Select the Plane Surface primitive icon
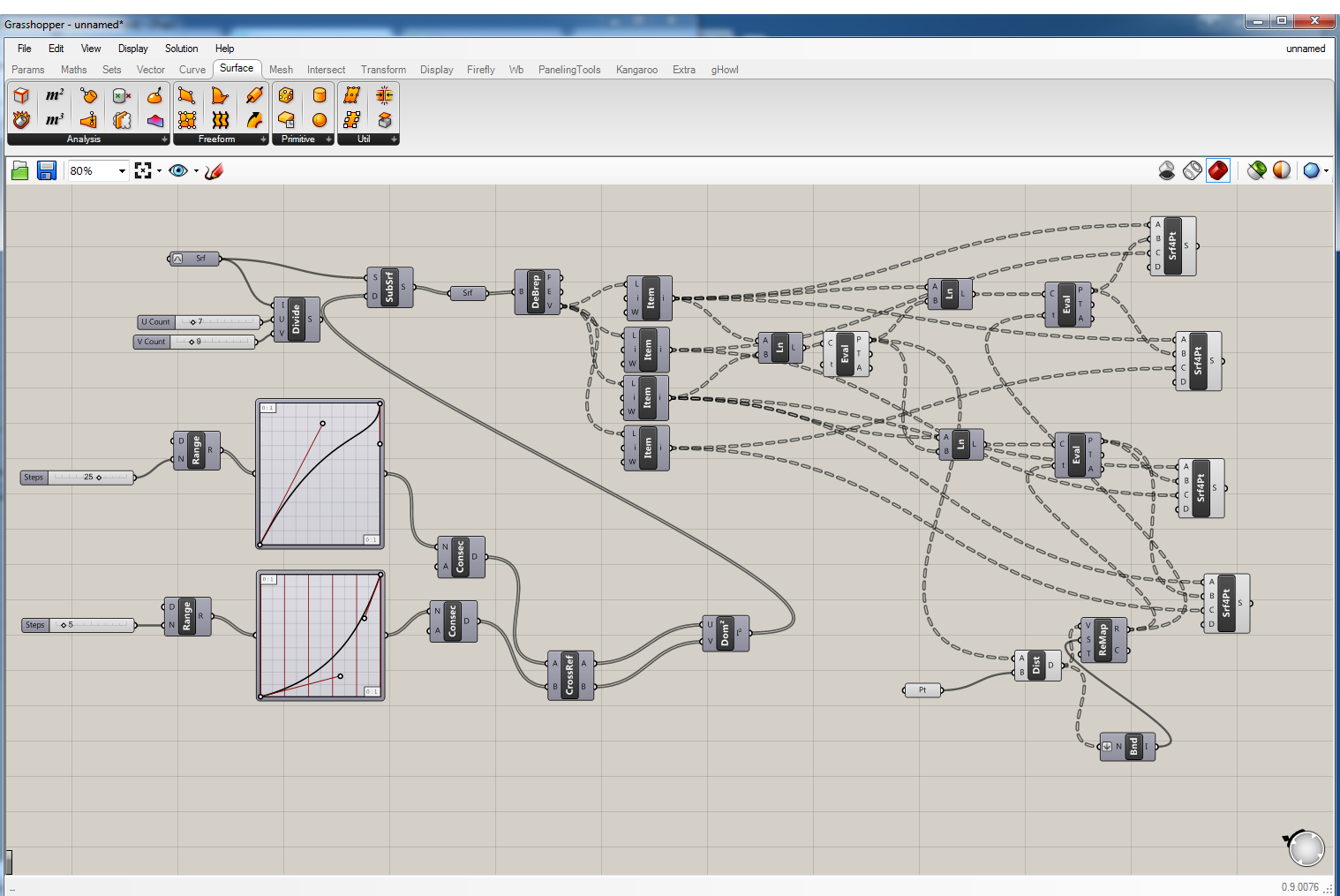This screenshot has width=1340, height=896. tap(286, 119)
